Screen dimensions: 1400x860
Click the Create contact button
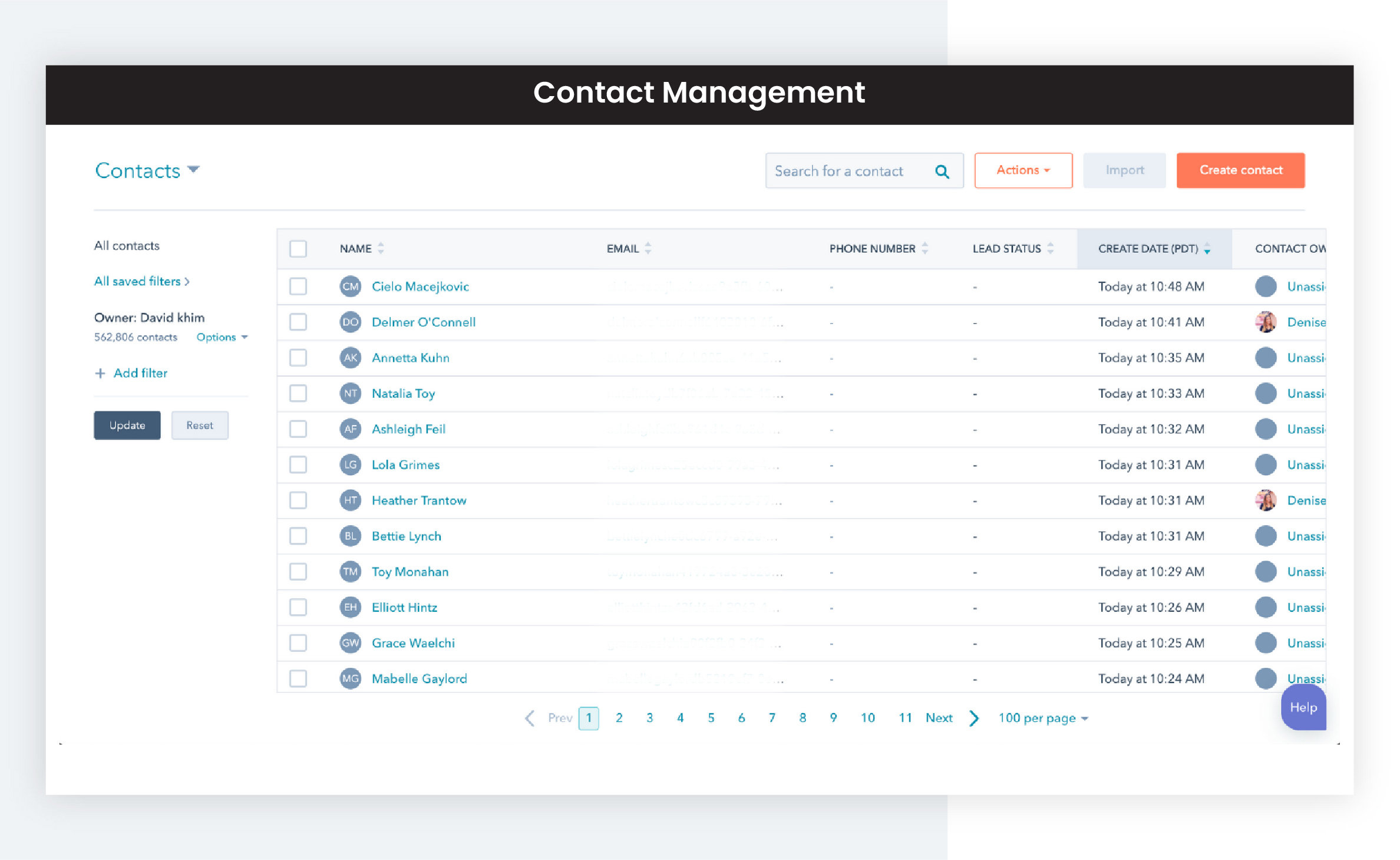click(1240, 170)
